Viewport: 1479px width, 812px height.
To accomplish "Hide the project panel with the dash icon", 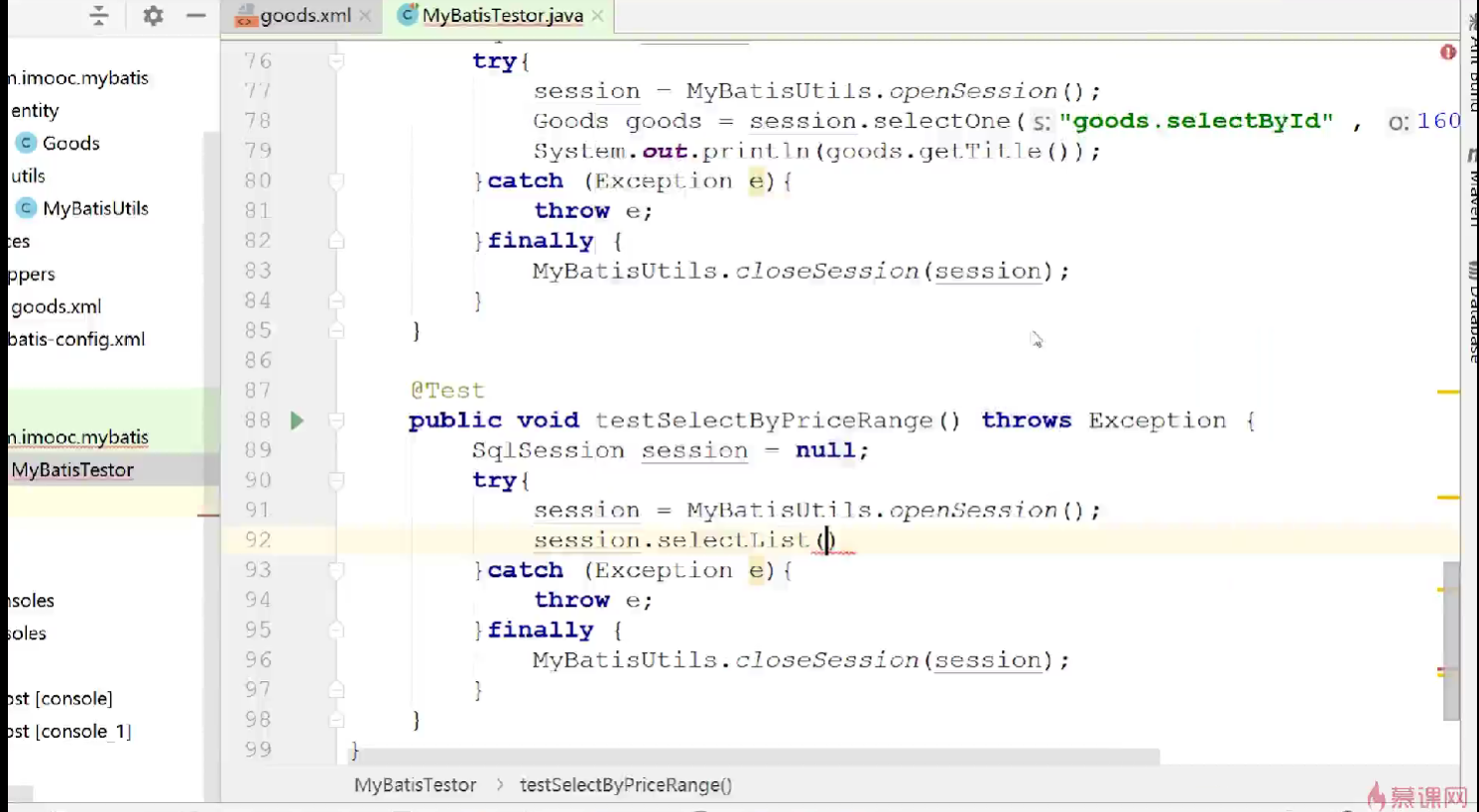I will tap(196, 16).
